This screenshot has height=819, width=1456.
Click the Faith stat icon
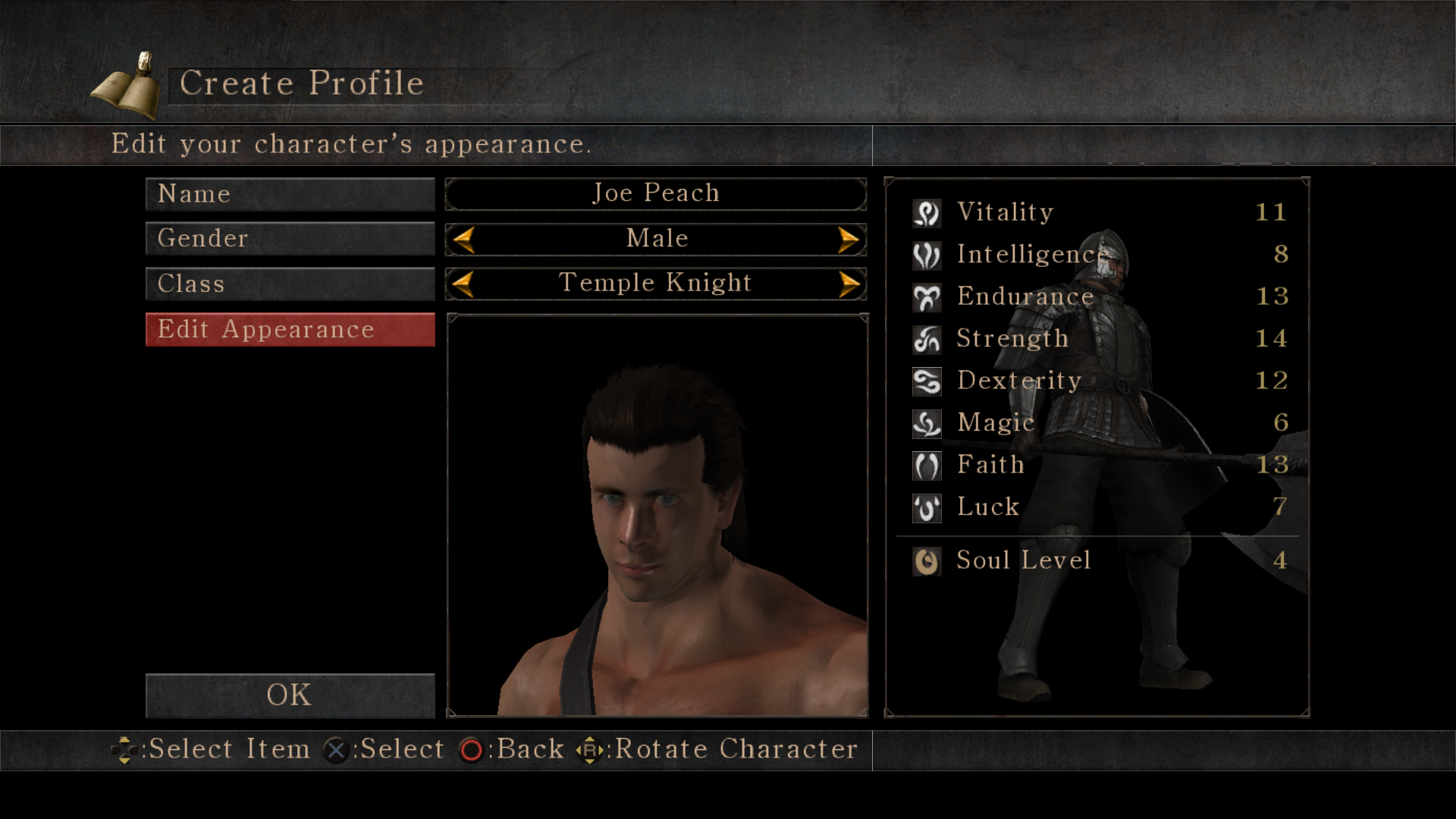point(926,466)
